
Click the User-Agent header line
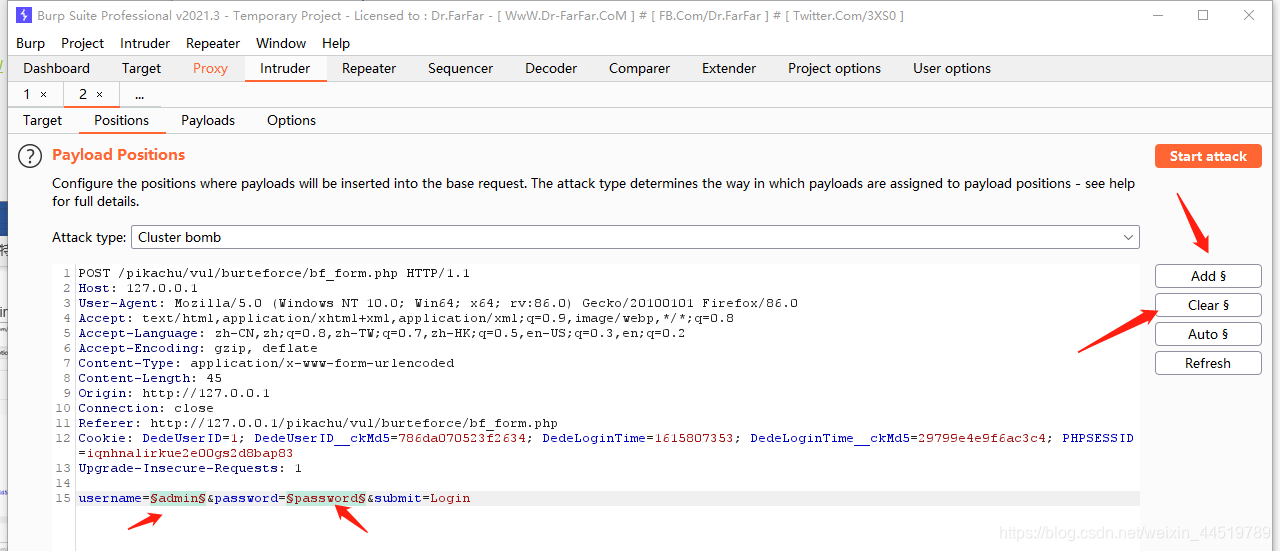click(x=438, y=303)
